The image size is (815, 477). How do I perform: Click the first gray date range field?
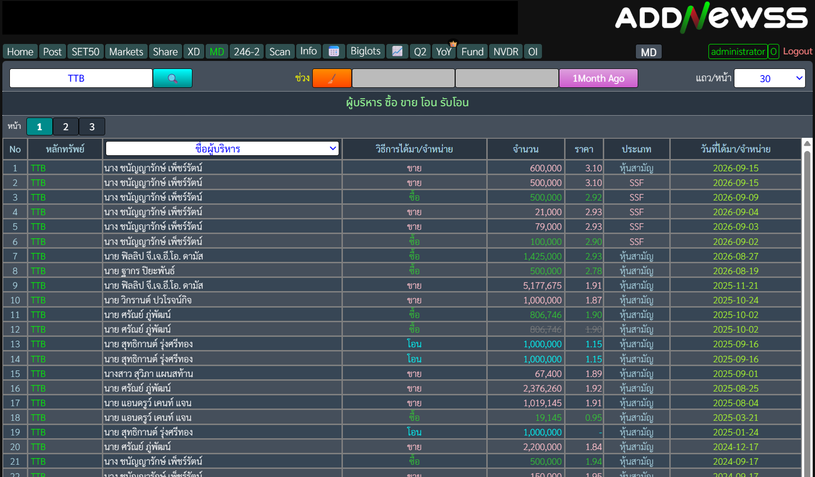403,78
